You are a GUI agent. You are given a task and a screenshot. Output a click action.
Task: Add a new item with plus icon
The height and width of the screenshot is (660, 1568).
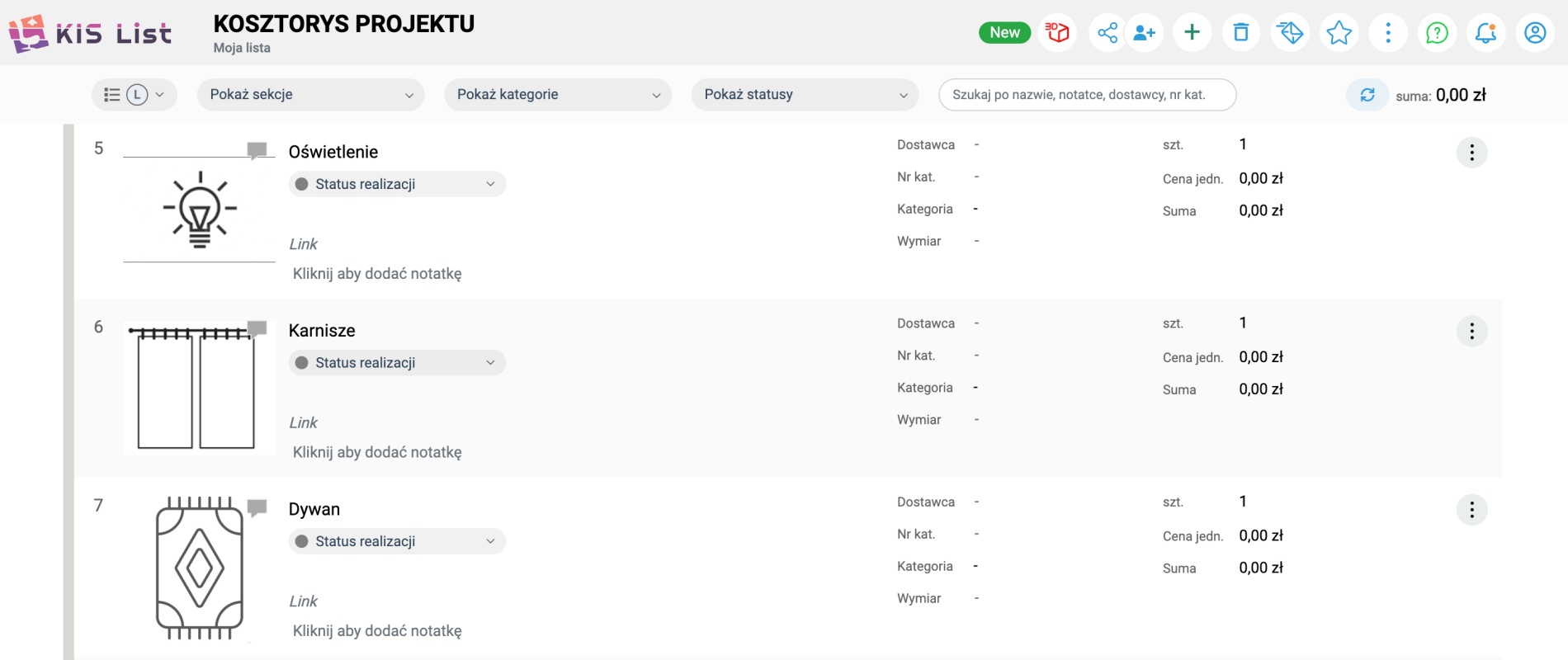pyautogui.click(x=1192, y=33)
